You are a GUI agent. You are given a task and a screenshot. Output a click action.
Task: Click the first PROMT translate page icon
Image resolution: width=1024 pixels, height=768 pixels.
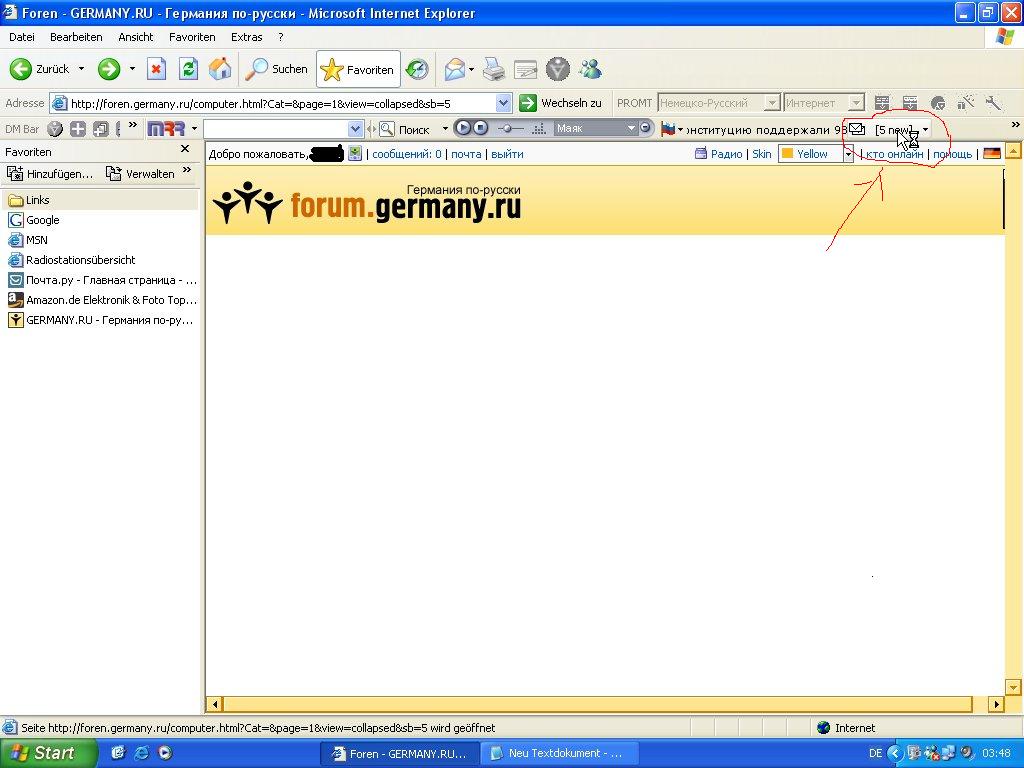coord(882,103)
